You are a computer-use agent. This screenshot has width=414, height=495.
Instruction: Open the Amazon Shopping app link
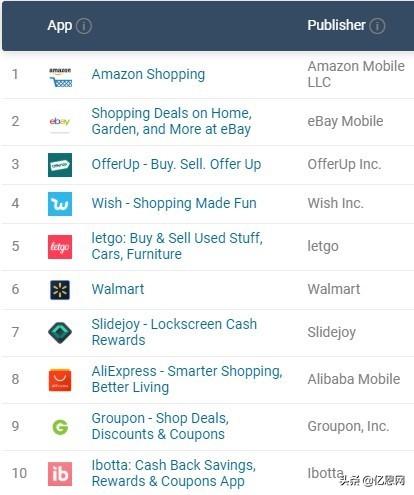click(148, 74)
